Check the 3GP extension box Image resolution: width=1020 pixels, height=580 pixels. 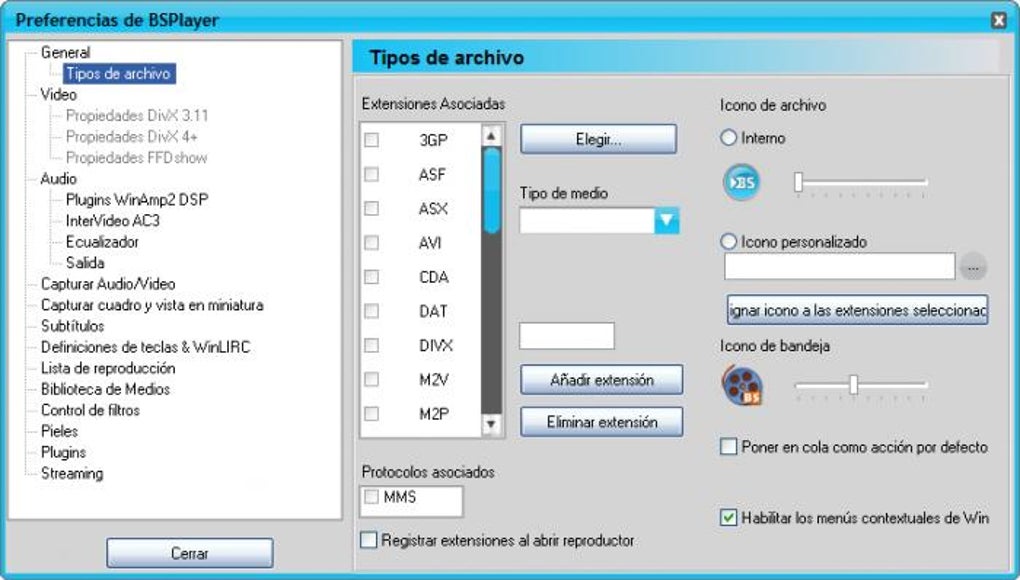pos(371,140)
